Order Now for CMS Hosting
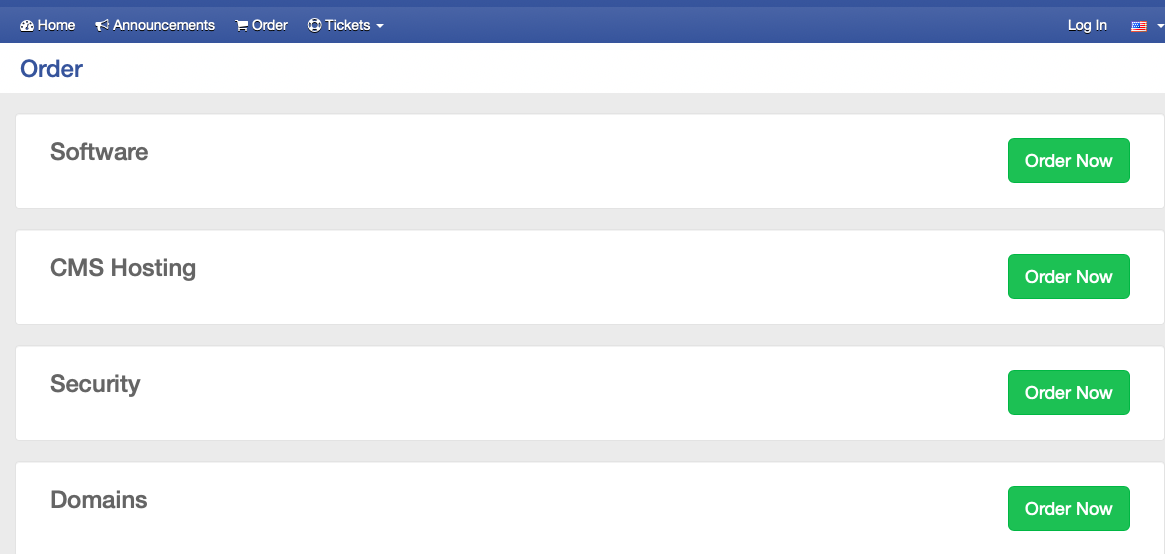The width and height of the screenshot is (1165, 554). click(1068, 276)
